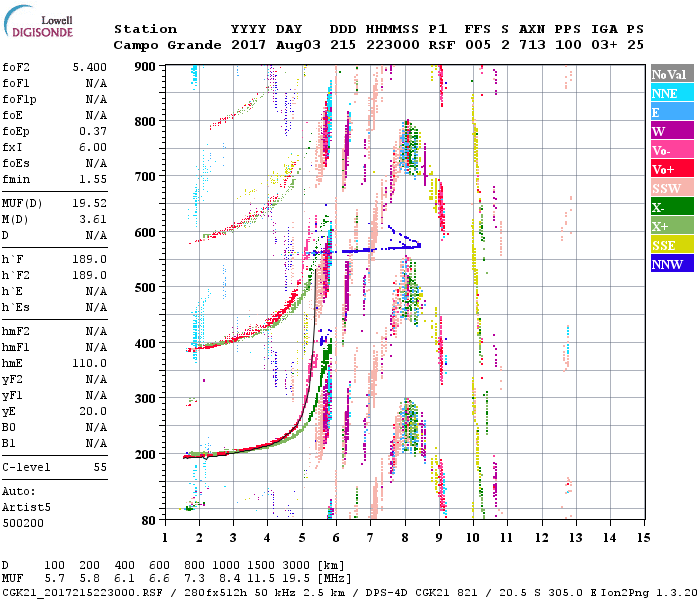This screenshot has width=700, height=600.
Task: Select the NoVal legend swatch
Action: [x=672, y=74]
